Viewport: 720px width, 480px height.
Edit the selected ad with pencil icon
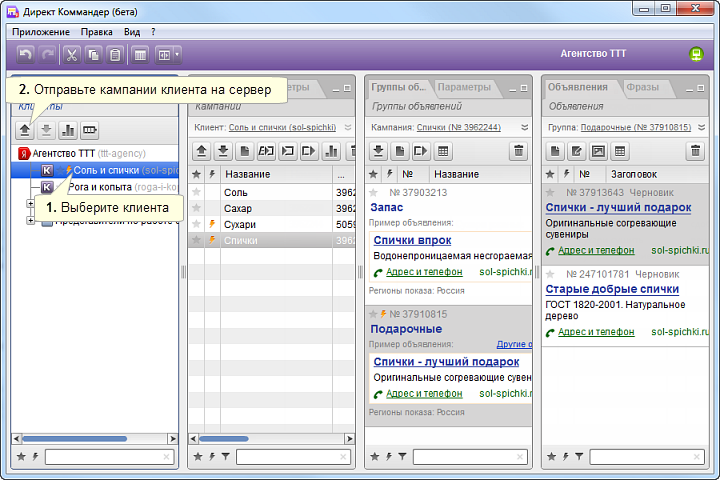(576, 151)
